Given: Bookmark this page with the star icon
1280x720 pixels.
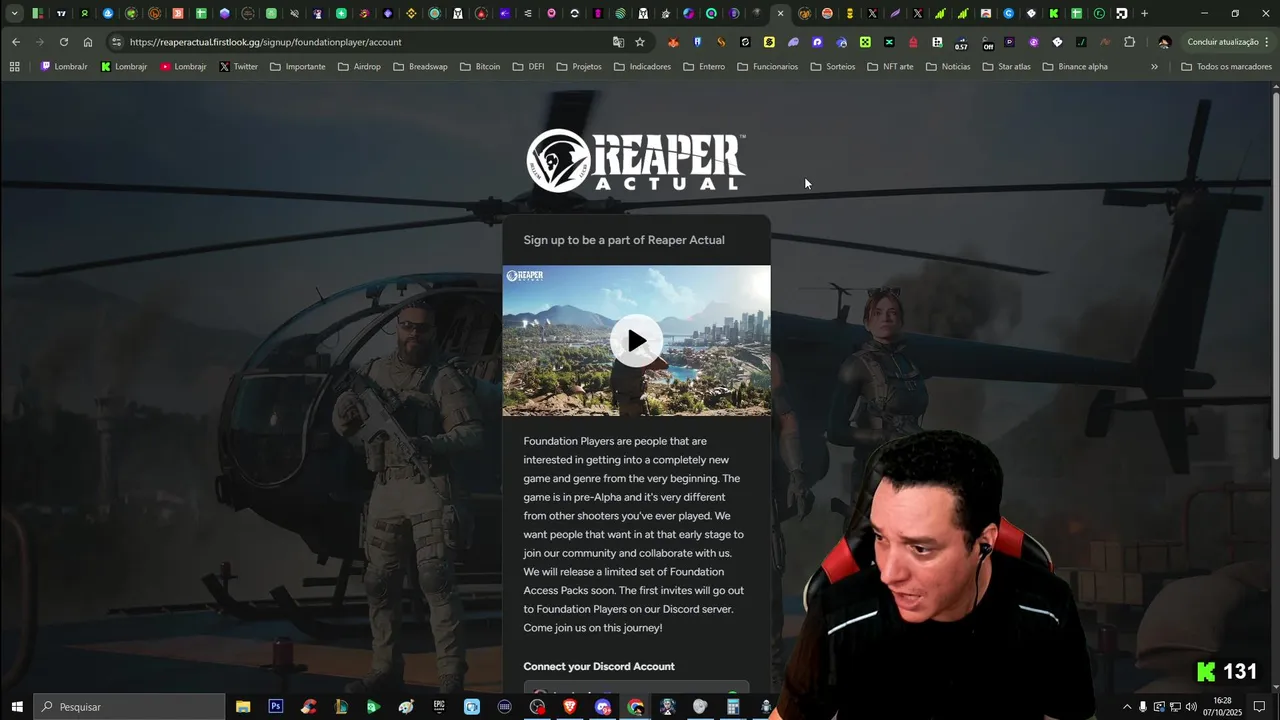Looking at the screenshot, I should 640,42.
